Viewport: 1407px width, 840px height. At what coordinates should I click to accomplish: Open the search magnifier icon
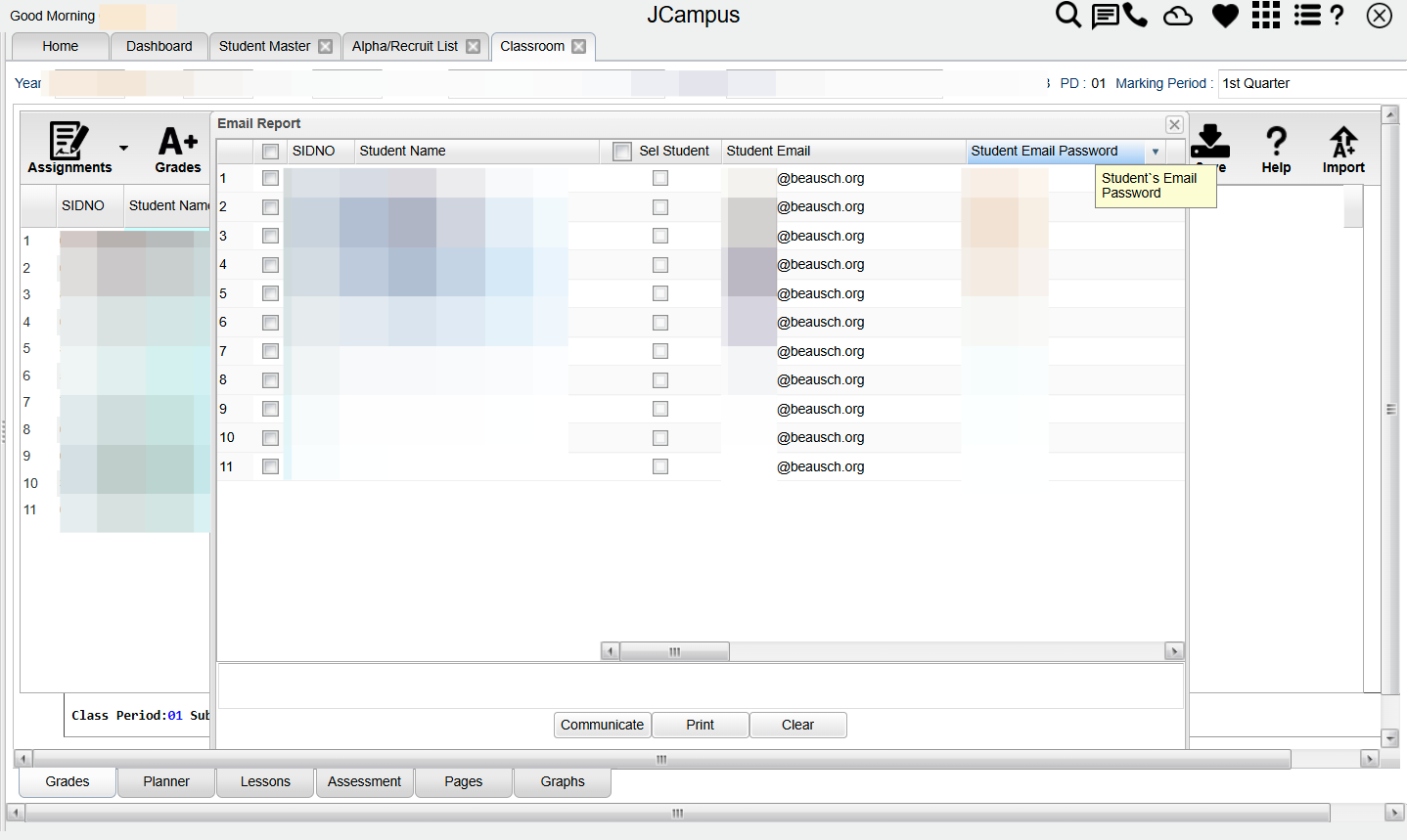1068,15
